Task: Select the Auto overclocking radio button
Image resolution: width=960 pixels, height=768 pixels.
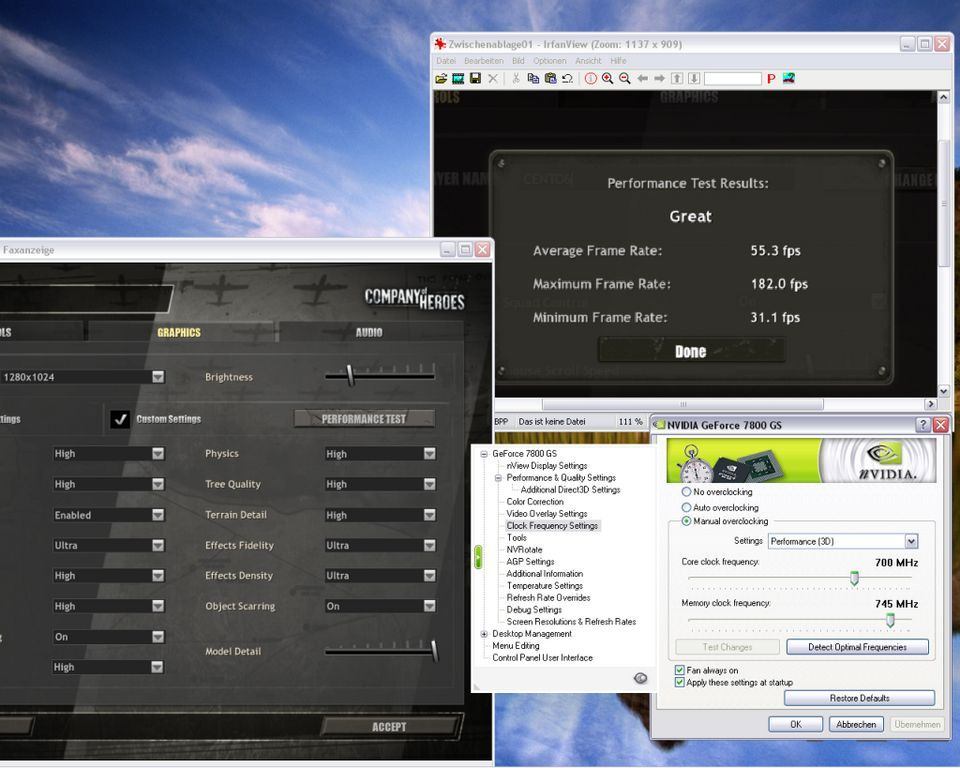Action: [686, 507]
